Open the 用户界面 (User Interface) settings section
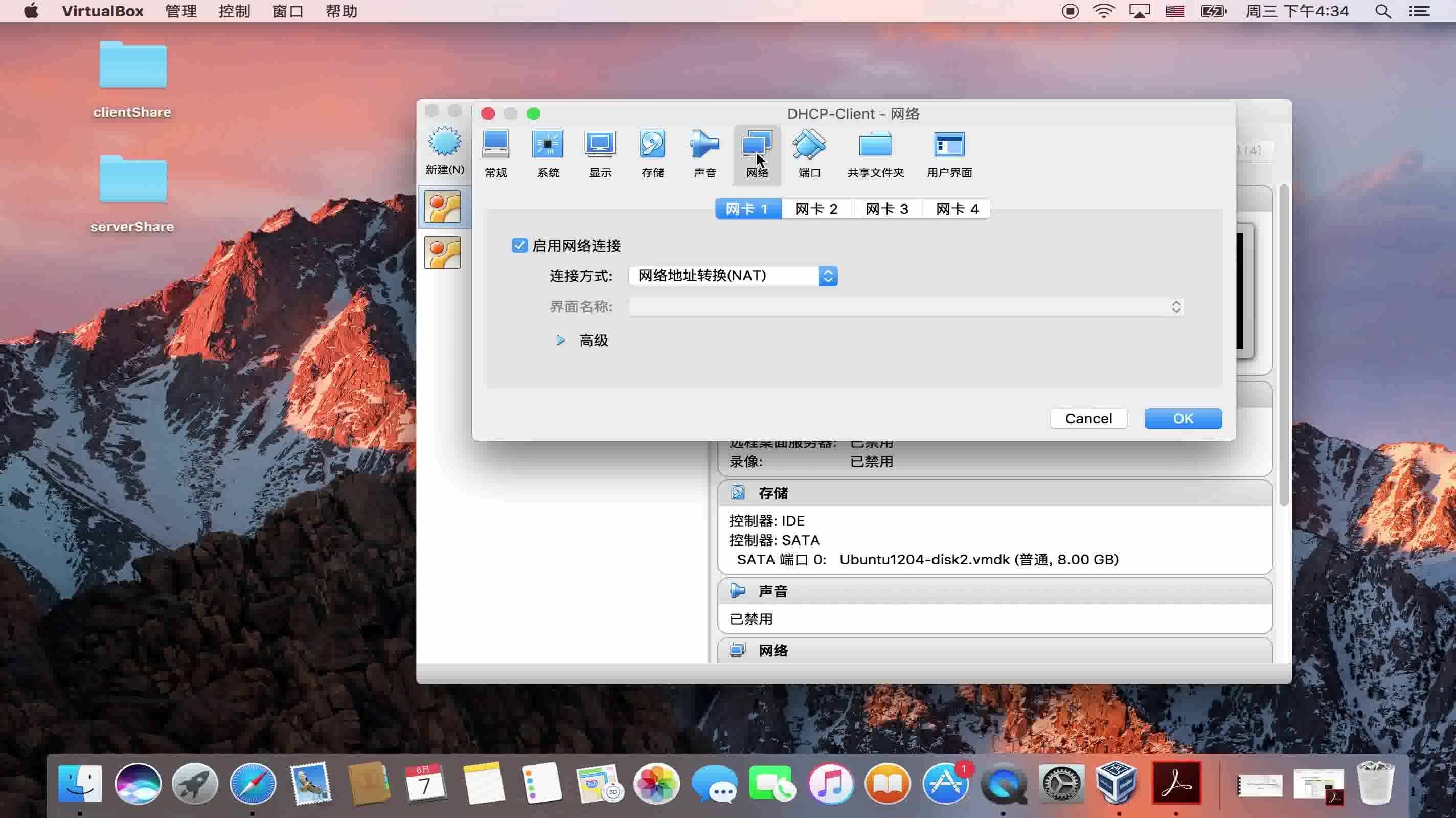Viewport: 1456px width, 818px height. pyautogui.click(x=949, y=154)
